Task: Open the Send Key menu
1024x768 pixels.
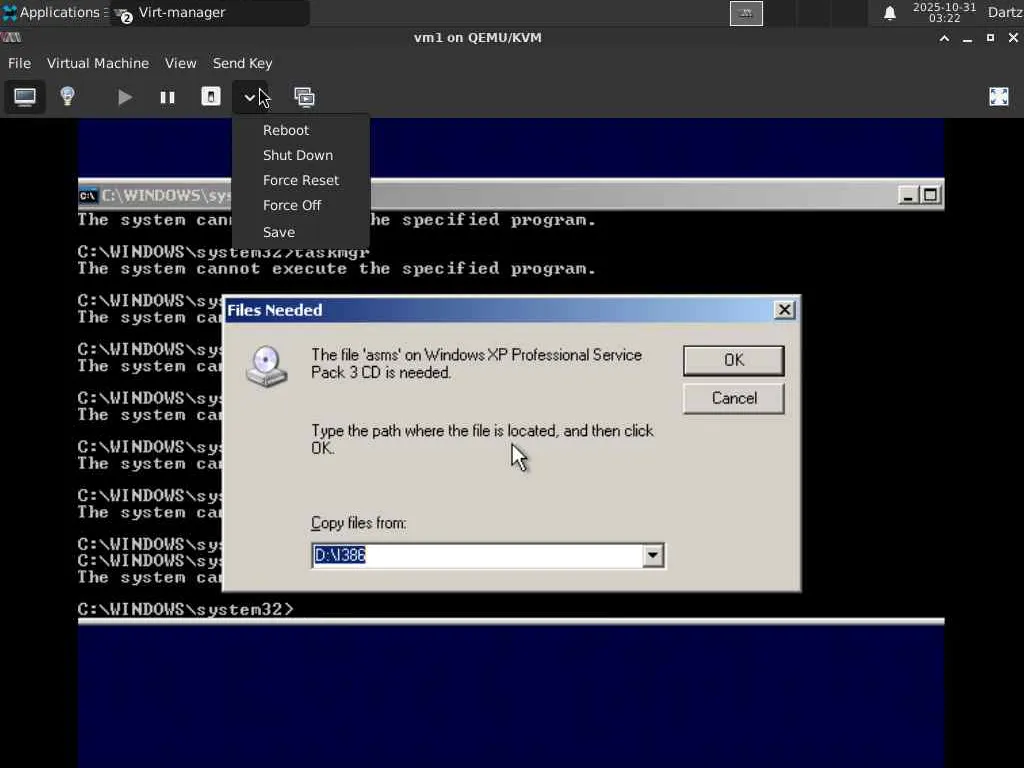Action: (242, 63)
